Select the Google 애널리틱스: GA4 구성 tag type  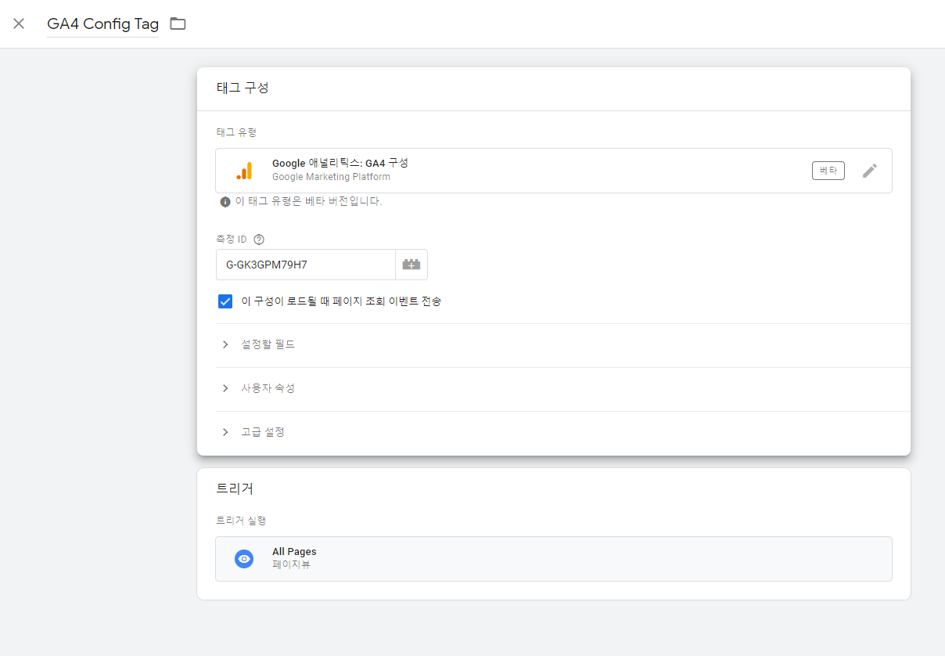pos(553,171)
